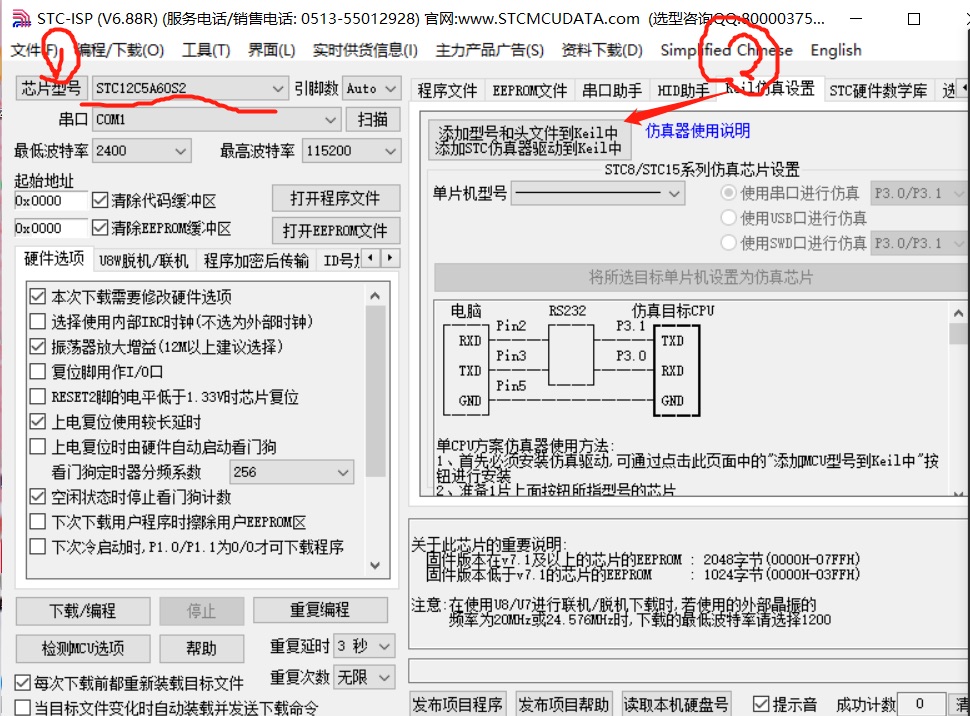Viewport: 970px width, 716px height.
Task: Switch to the 串口助手 tab
Action: coord(611,89)
